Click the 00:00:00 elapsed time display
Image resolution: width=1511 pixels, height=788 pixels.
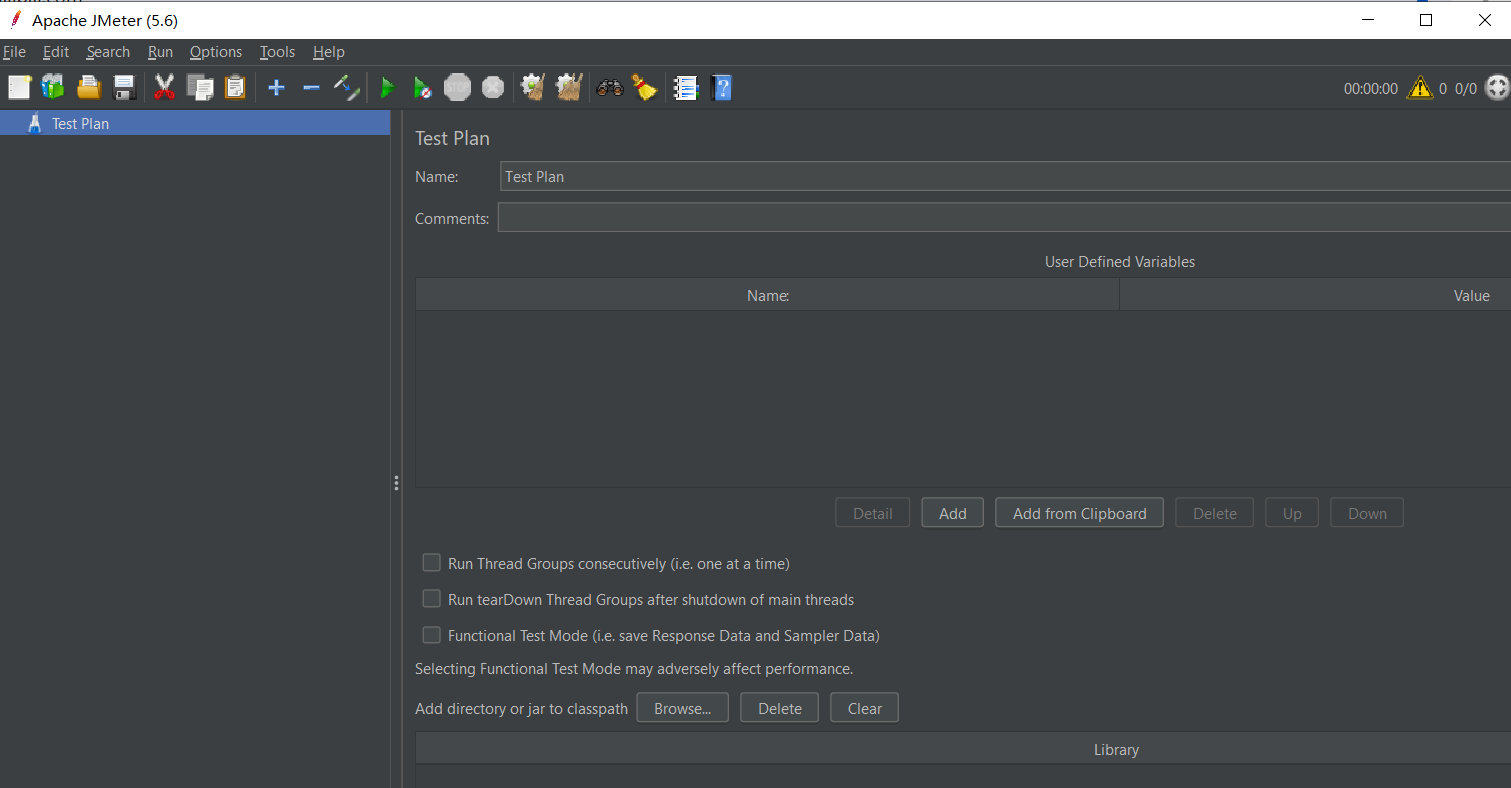click(x=1370, y=88)
